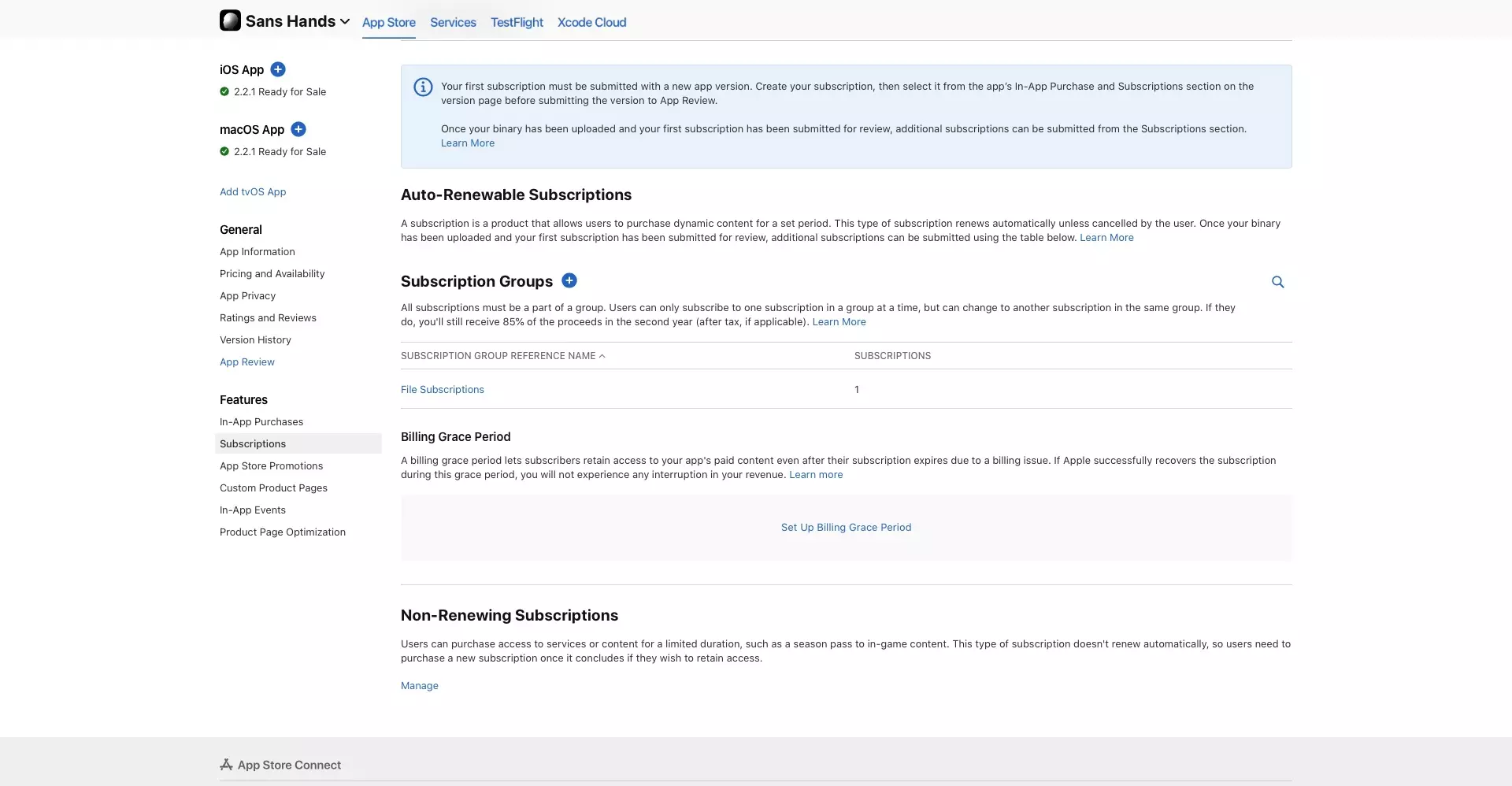Image resolution: width=1512 pixels, height=786 pixels.
Task: Add a new iOS App version
Action: click(x=278, y=69)
